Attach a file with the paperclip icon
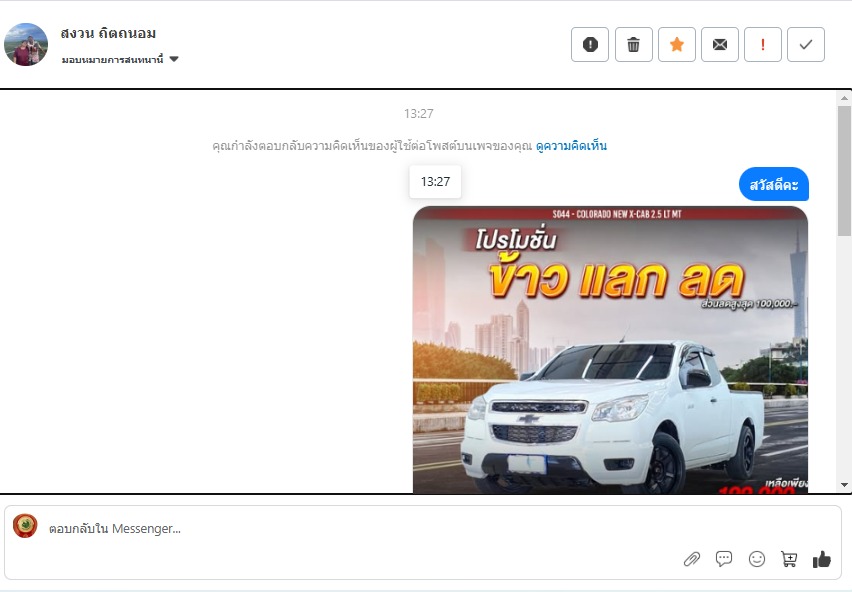This screenshot has width=852, height=592. [692, 559]
